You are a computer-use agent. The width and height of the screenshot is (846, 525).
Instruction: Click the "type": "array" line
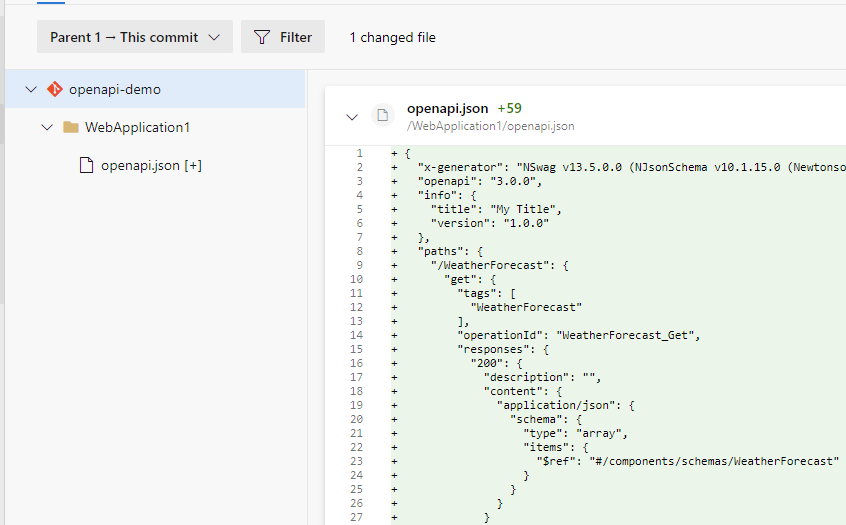pos(575,434)
